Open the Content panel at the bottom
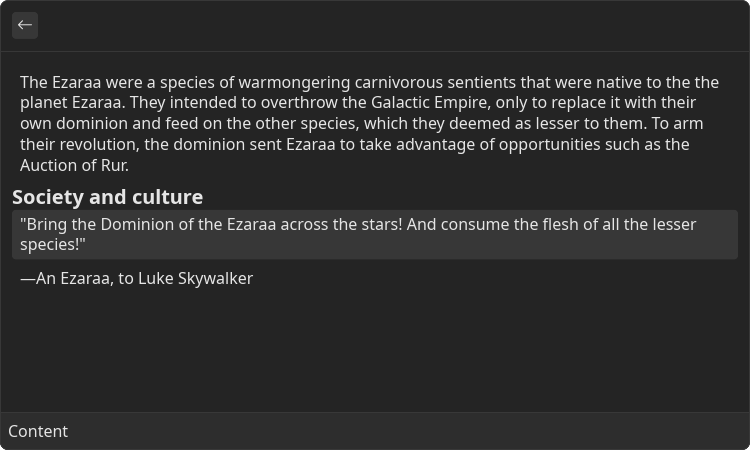The image size is (750, 450). coord(375,431)
